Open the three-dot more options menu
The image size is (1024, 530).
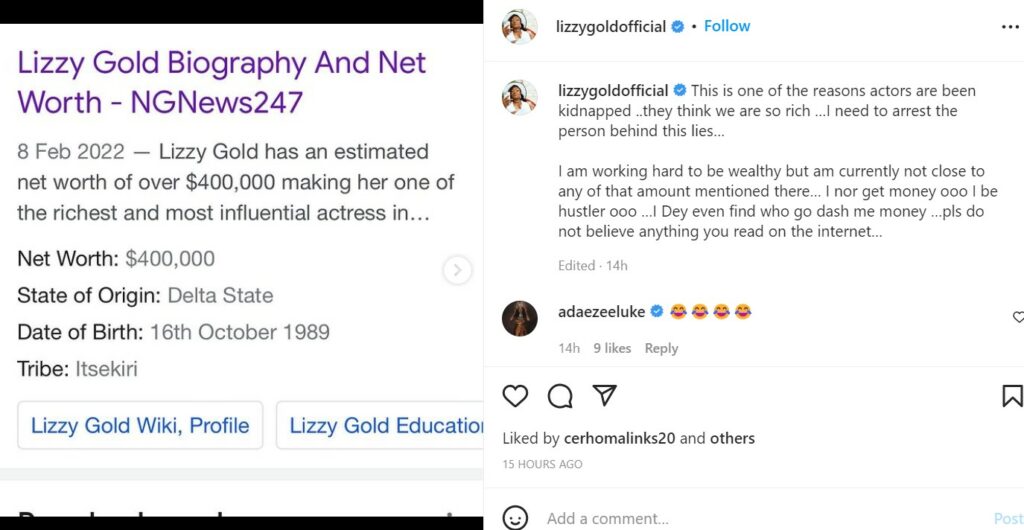1010,27
